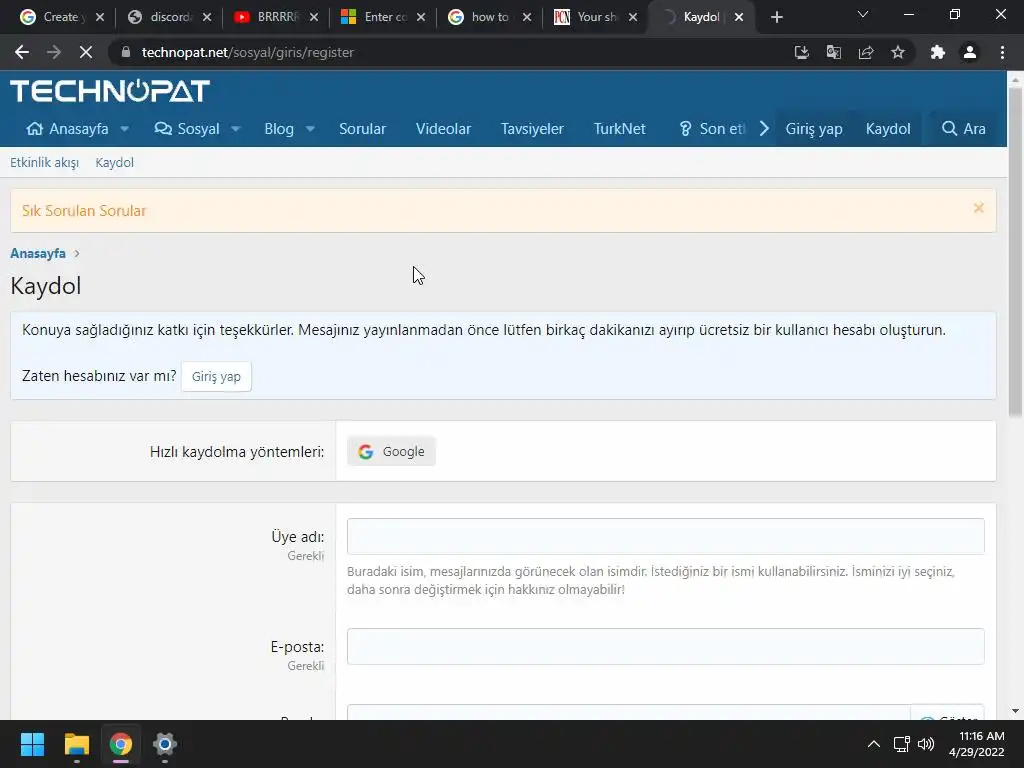Viewport: 1024px width, 768px height.
Task: Open a new tab with plus button
Action: click(x=776, y=17)
